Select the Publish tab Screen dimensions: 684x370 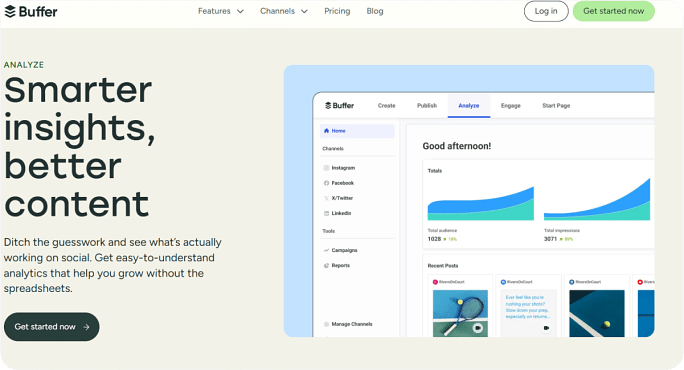click(427, 106)
